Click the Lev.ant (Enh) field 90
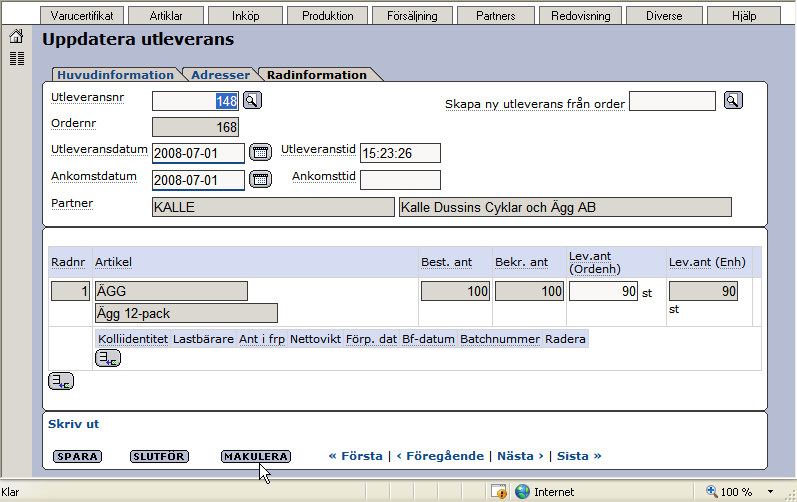This screenshot has width=797, height=502. click(703, 291)
